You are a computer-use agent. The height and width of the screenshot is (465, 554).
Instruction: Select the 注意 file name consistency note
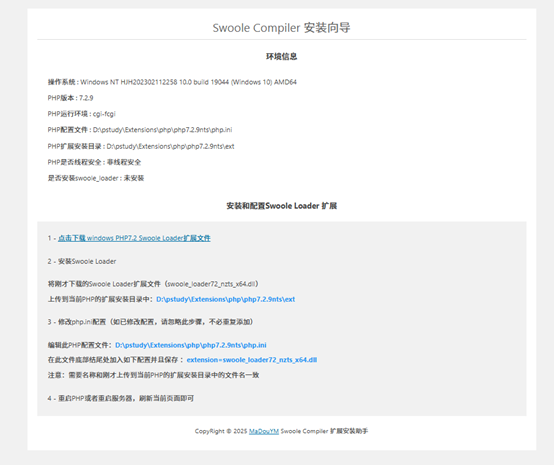coord(153,375)
